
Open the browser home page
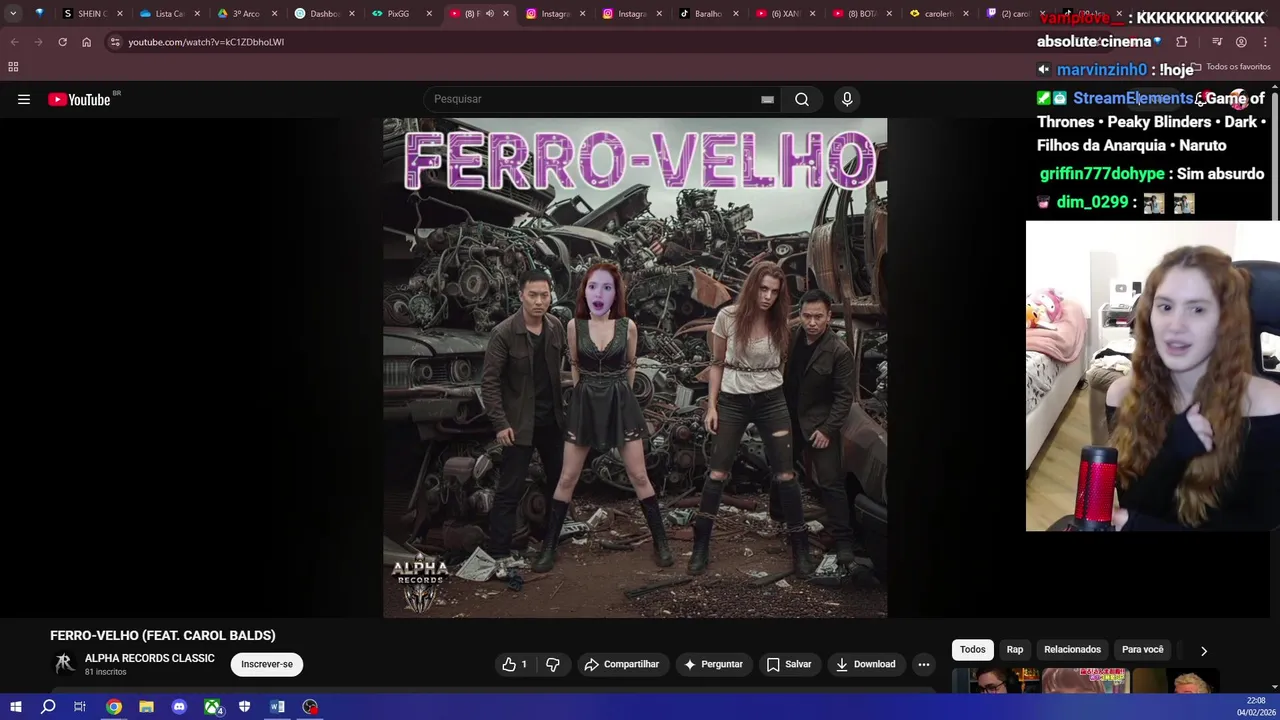tap(86, 42)
